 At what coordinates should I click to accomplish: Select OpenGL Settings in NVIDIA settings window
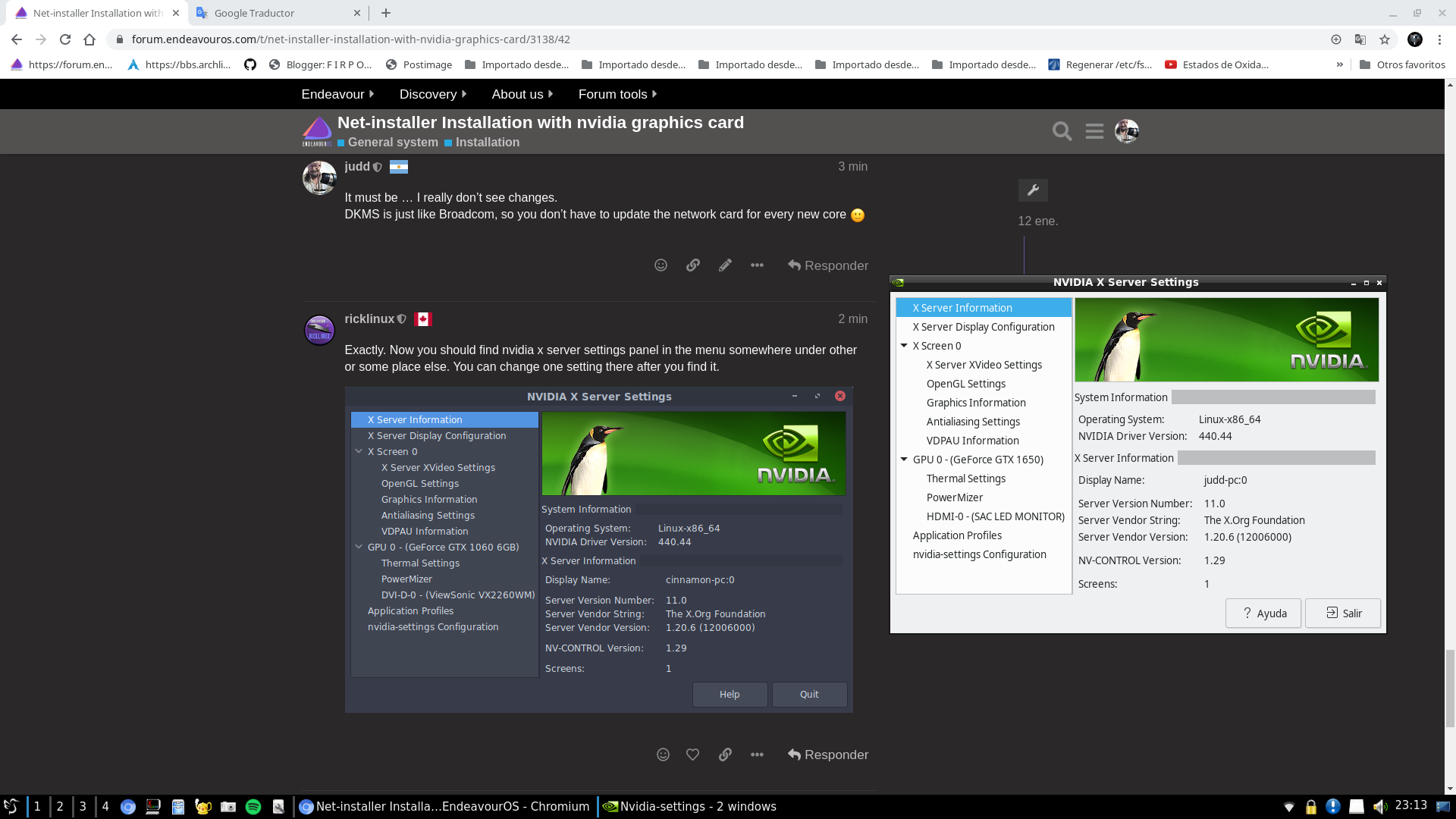click(x=966, y=384)
